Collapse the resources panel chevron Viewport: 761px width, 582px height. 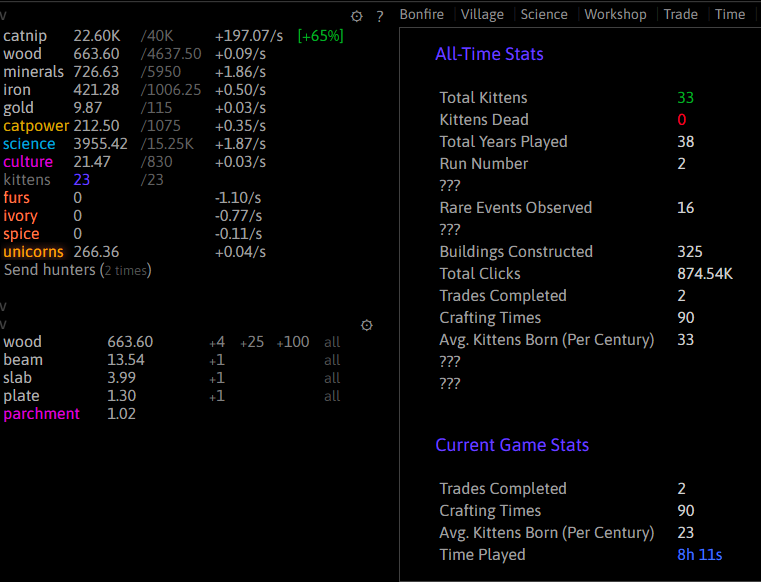coord(3,16)
